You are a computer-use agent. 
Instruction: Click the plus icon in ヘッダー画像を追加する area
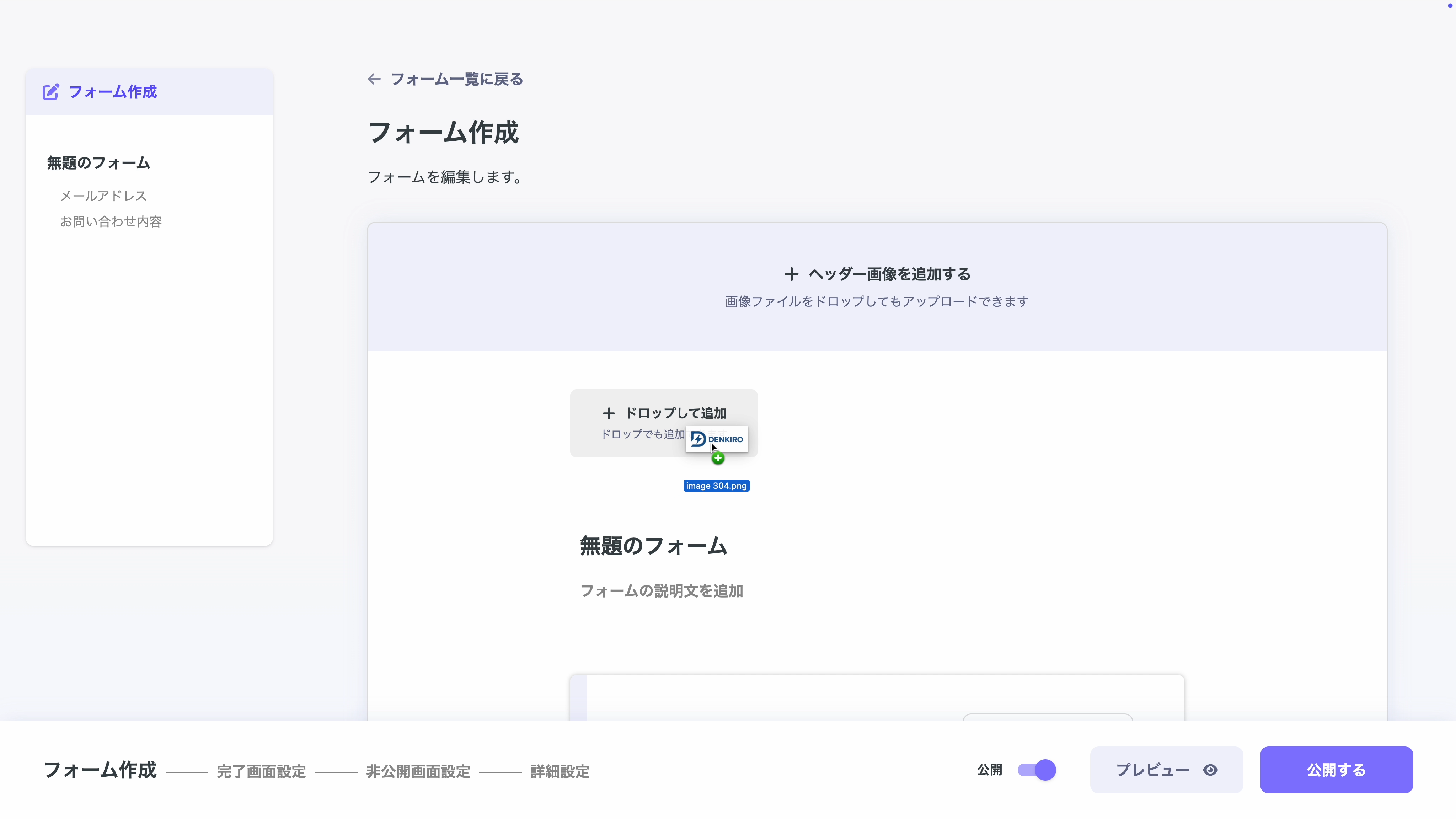(x=791, y=274)
